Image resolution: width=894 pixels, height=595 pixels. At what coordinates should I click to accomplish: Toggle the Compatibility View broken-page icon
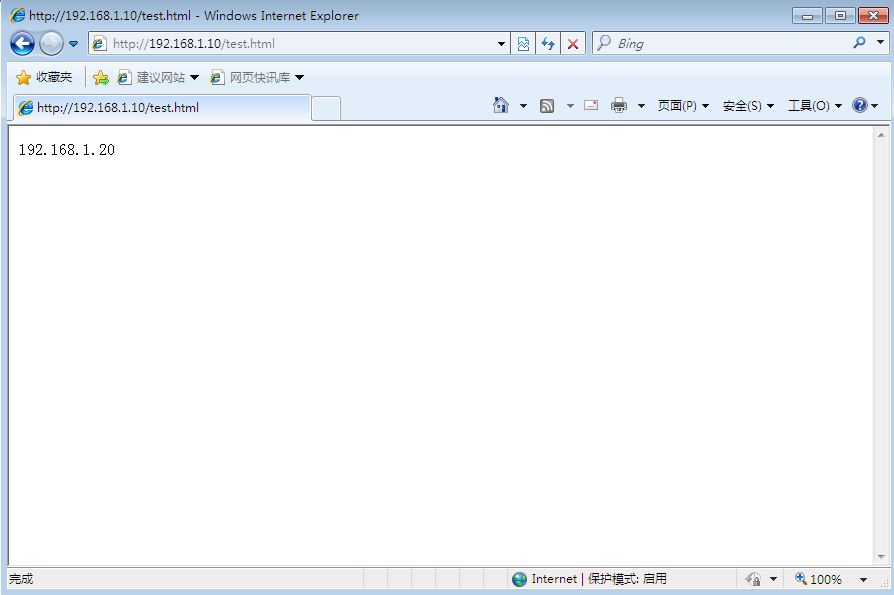point(523,44)
